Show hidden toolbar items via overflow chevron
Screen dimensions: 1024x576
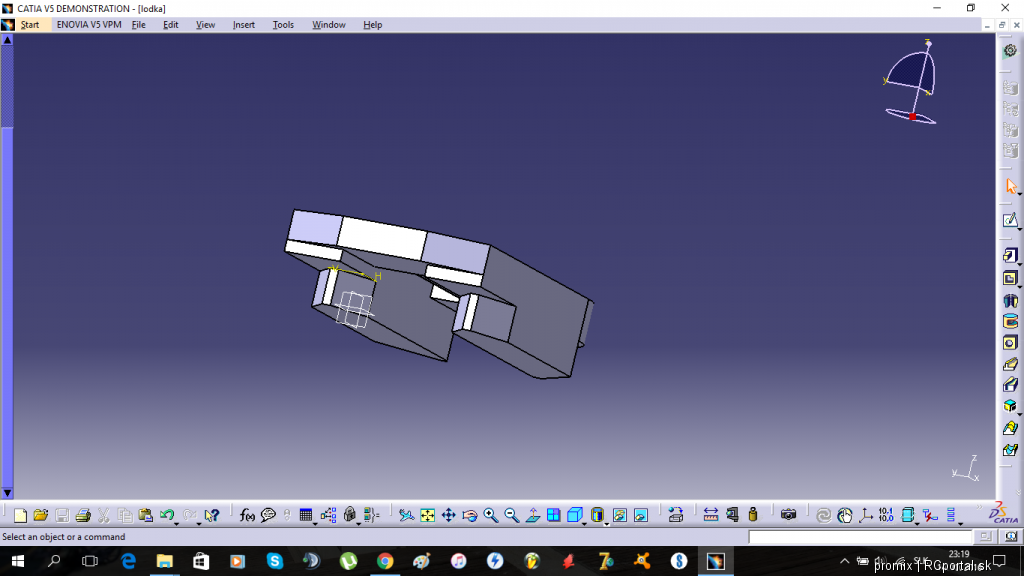tap(978, 509)
